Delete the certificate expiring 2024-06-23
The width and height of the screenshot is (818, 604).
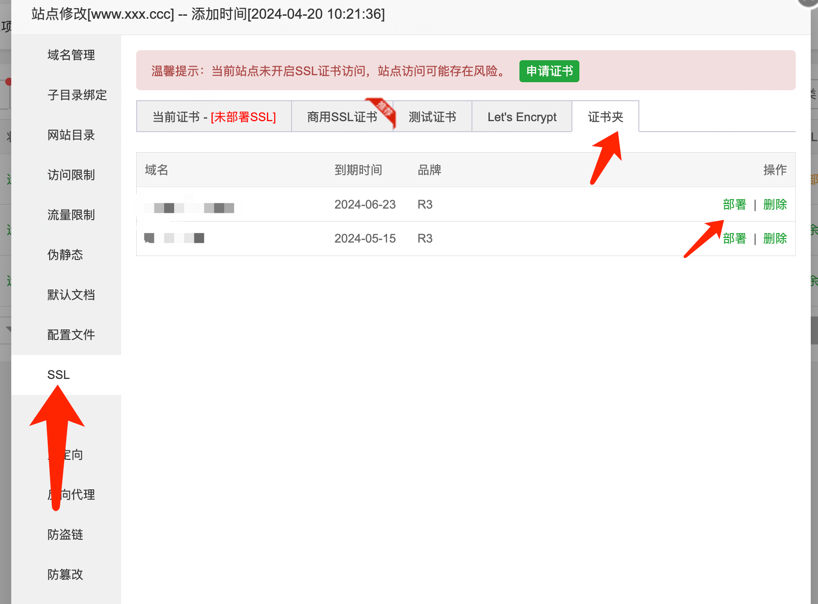pyautogui.click(x=775, y=204)
